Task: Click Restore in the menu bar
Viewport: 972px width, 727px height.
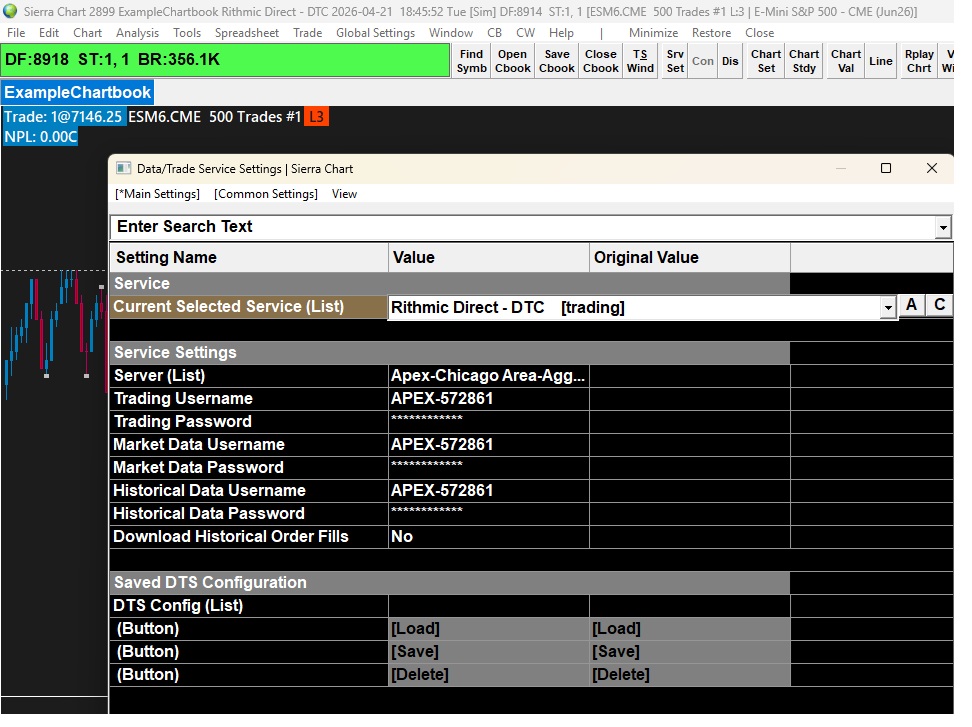Action: pyautogui.click(x=711, y=33)
